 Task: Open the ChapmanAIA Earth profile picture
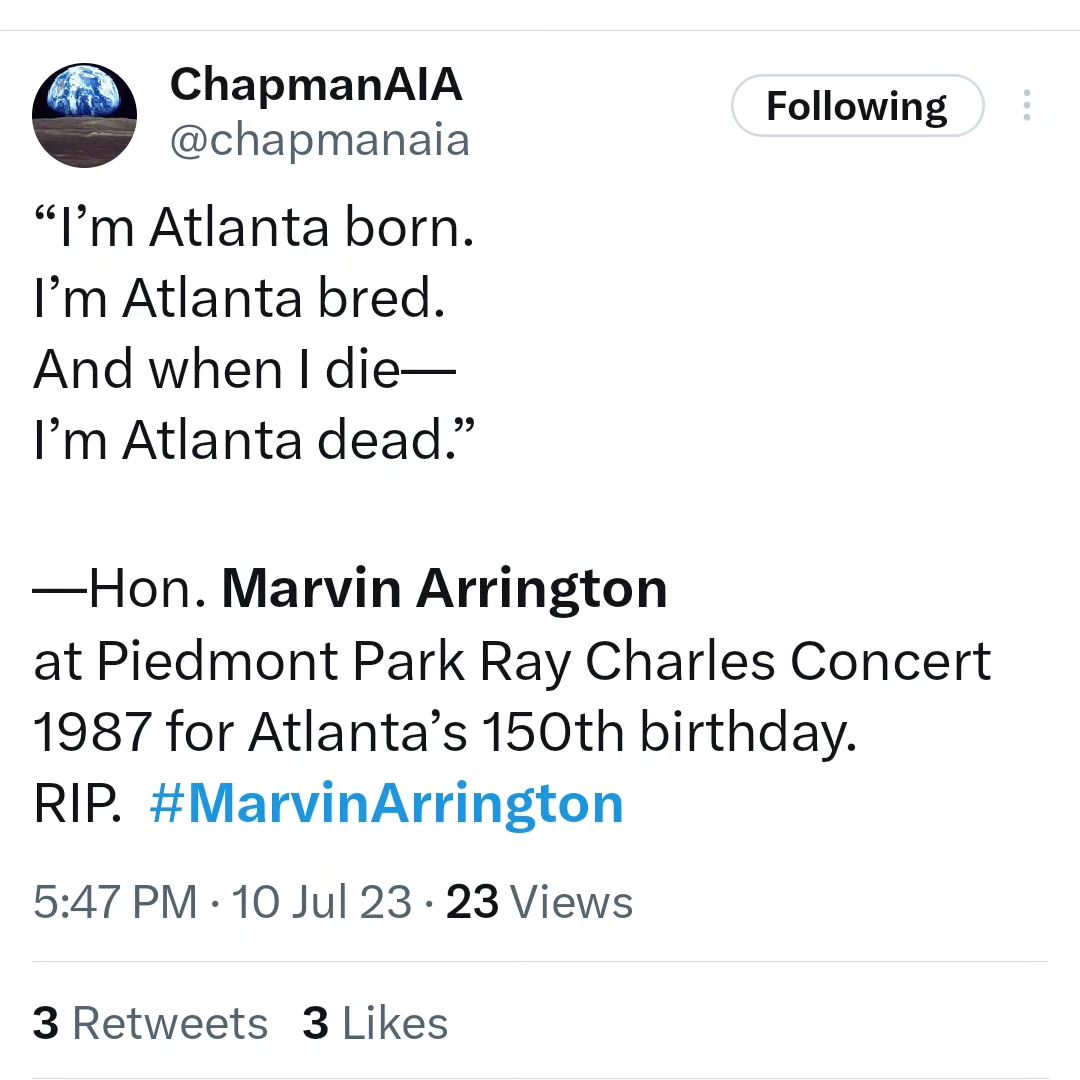(x=84, y=115)
